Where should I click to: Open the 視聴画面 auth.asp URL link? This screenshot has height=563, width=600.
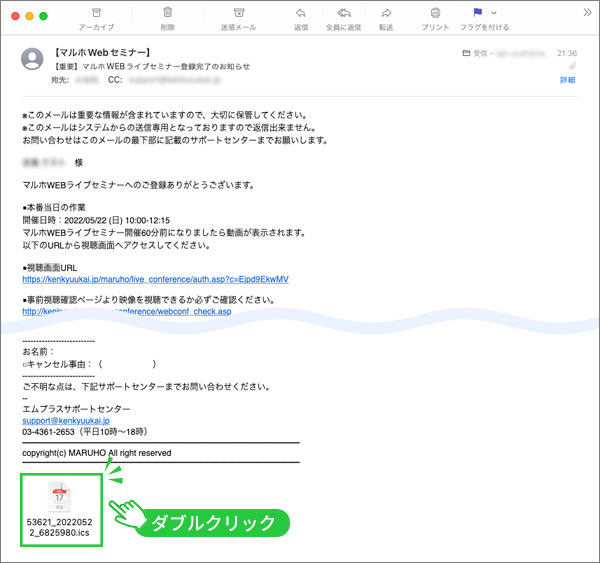(x=155, y=279)
